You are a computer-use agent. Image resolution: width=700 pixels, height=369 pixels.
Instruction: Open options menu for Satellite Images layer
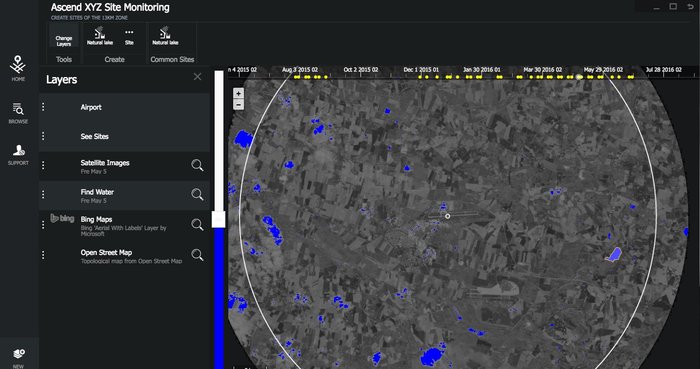click(x=43, y=166)
